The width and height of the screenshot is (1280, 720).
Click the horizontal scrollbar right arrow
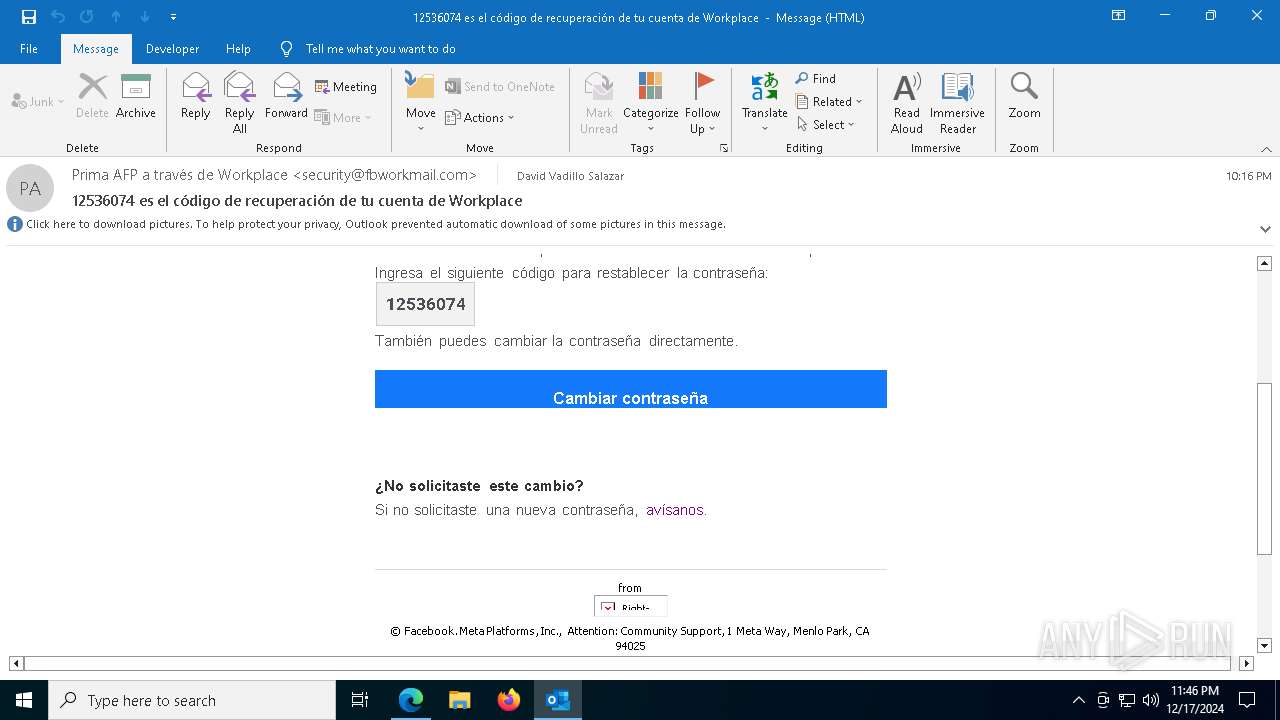pos(1246,663)
